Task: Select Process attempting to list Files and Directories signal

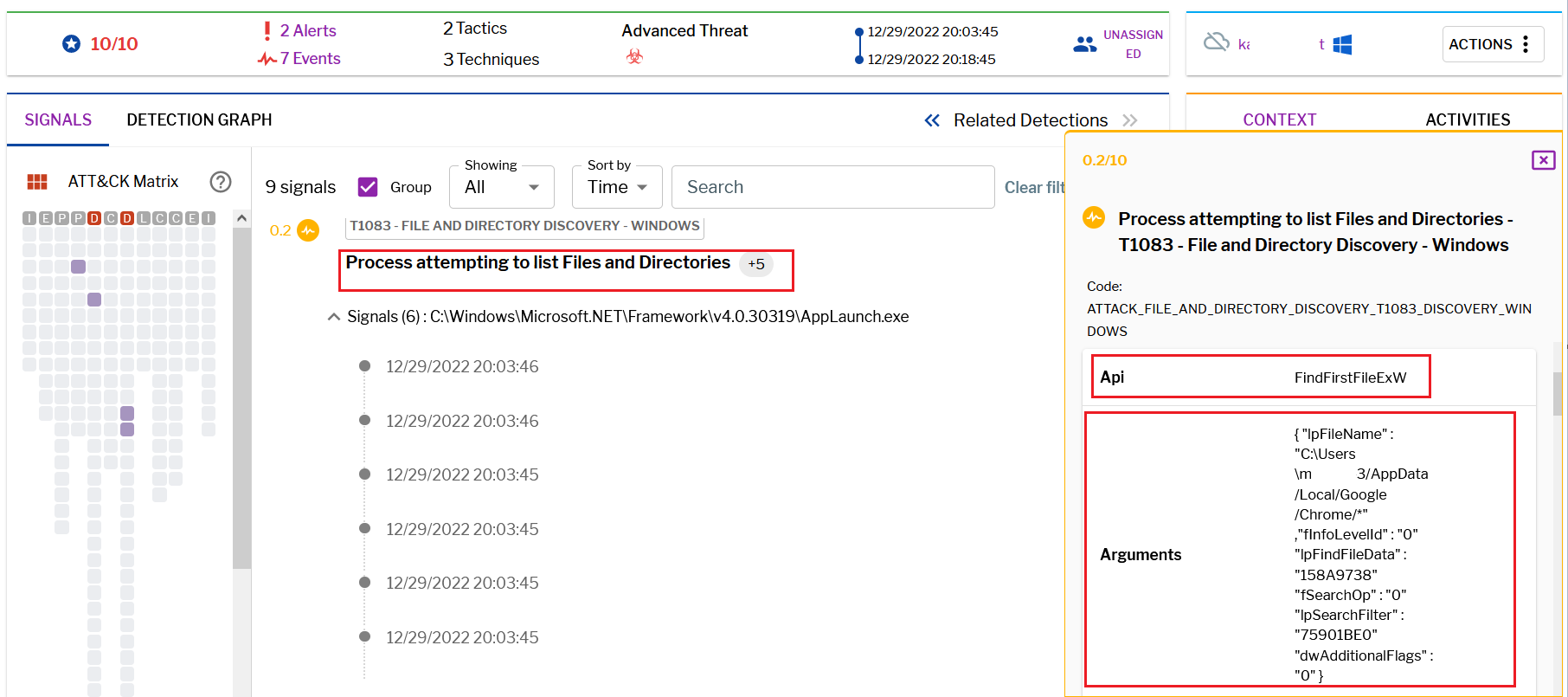Action: pyautogui.click(x=538, y=262)
